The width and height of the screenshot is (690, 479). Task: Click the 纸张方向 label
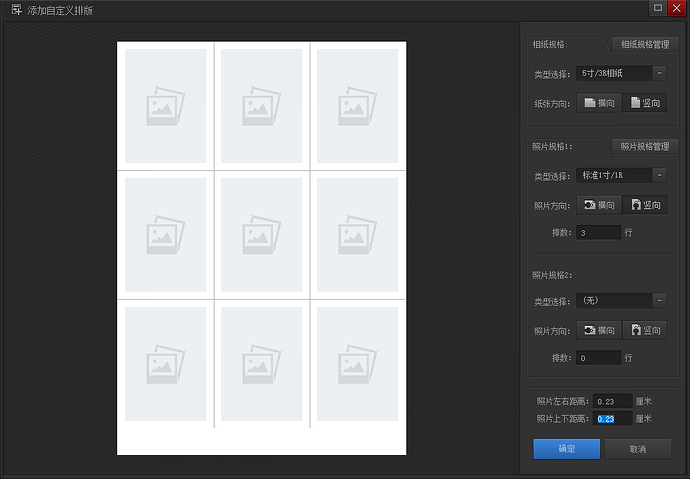[552, 104]
